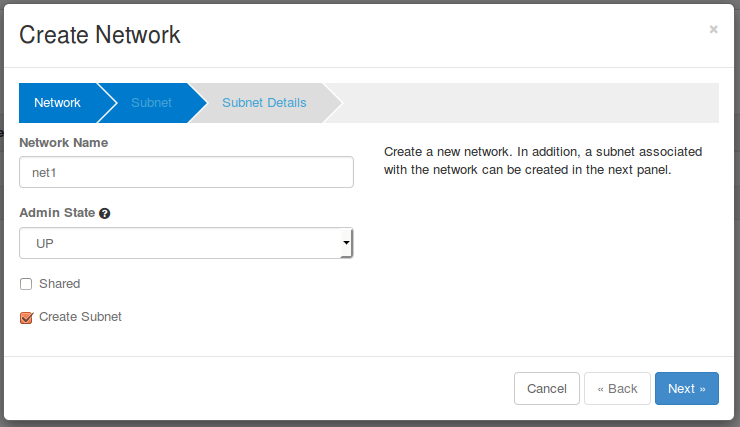740x427 pixels.
Task: Close the Create Network dialog with ×
Action: click(713, 30)
